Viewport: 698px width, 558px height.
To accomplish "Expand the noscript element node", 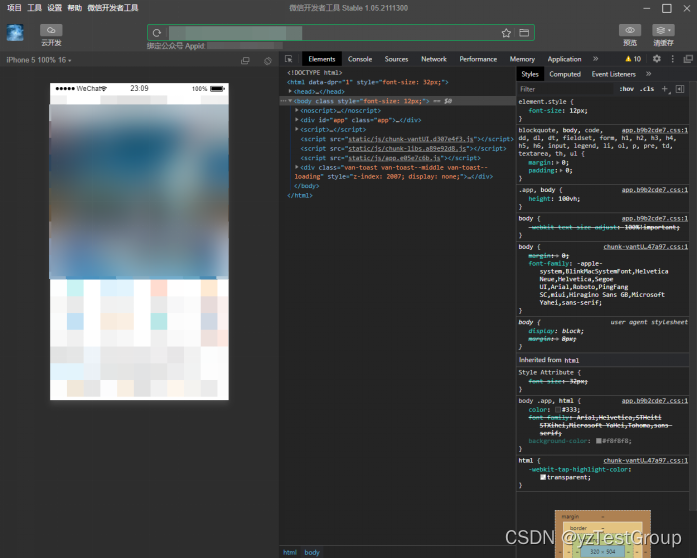I will click(x=297, y=110).
